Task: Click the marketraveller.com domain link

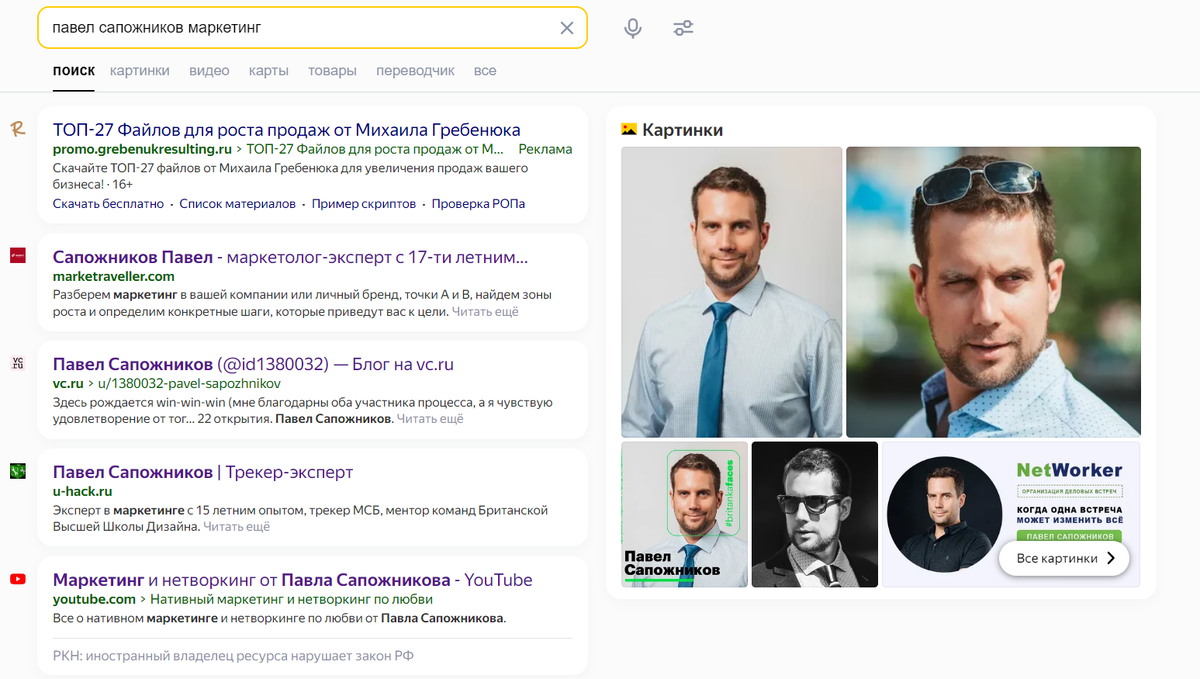Action: point(114,276)
